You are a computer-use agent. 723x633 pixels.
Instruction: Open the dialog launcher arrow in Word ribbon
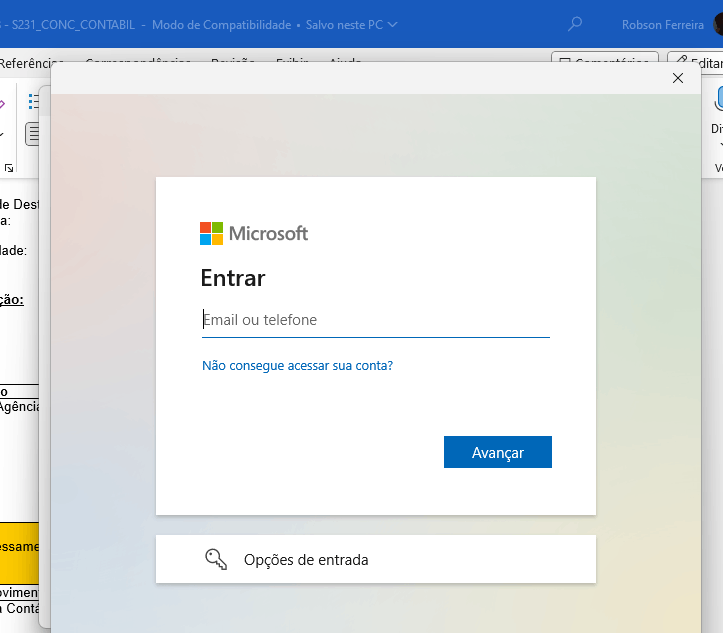(9, 167)
